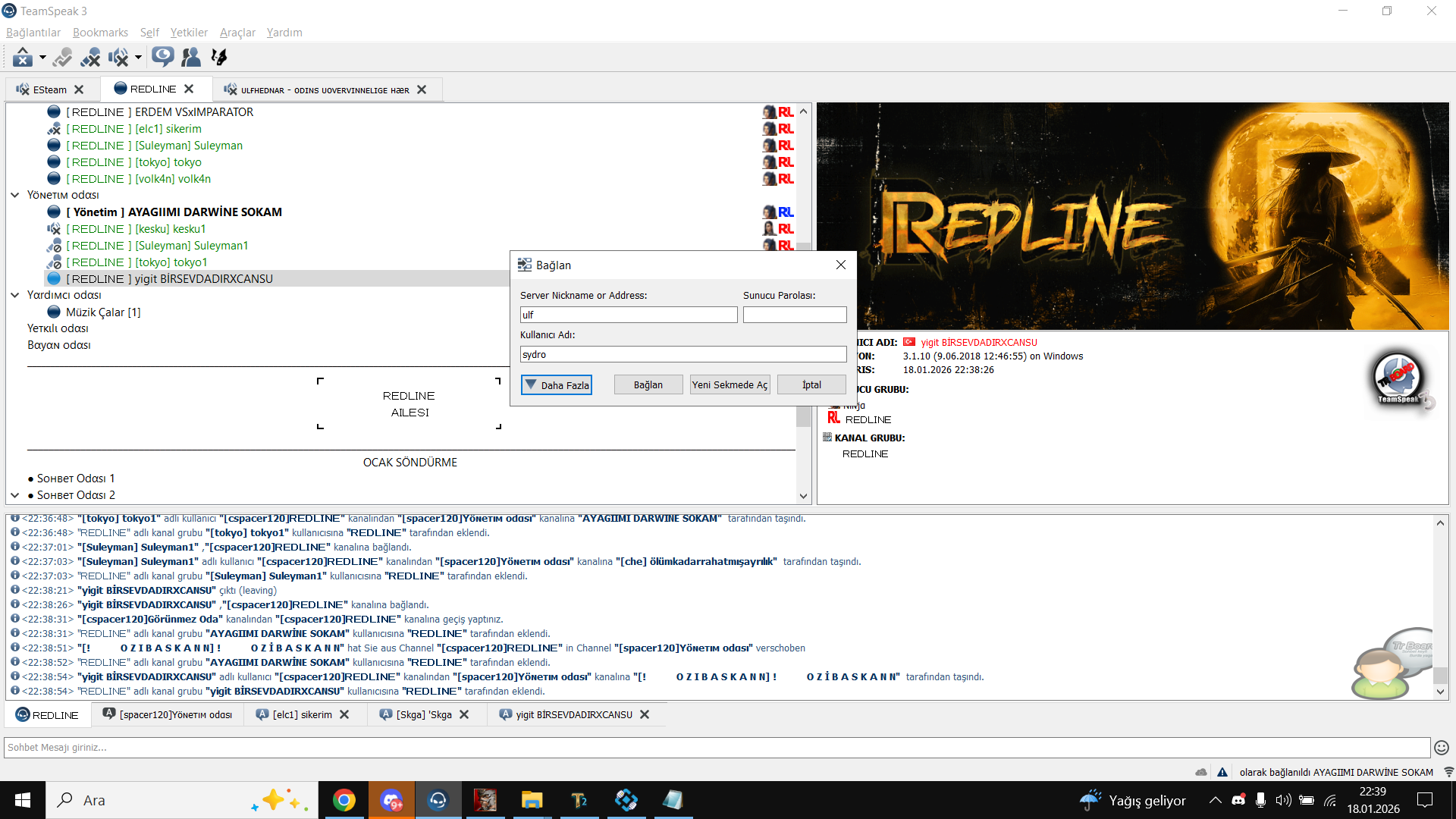Viewport: 1456px width, 819px height.
Task: Click the RL badge on [tokyo] tokyo row
Action: click(x=786, y=162)
